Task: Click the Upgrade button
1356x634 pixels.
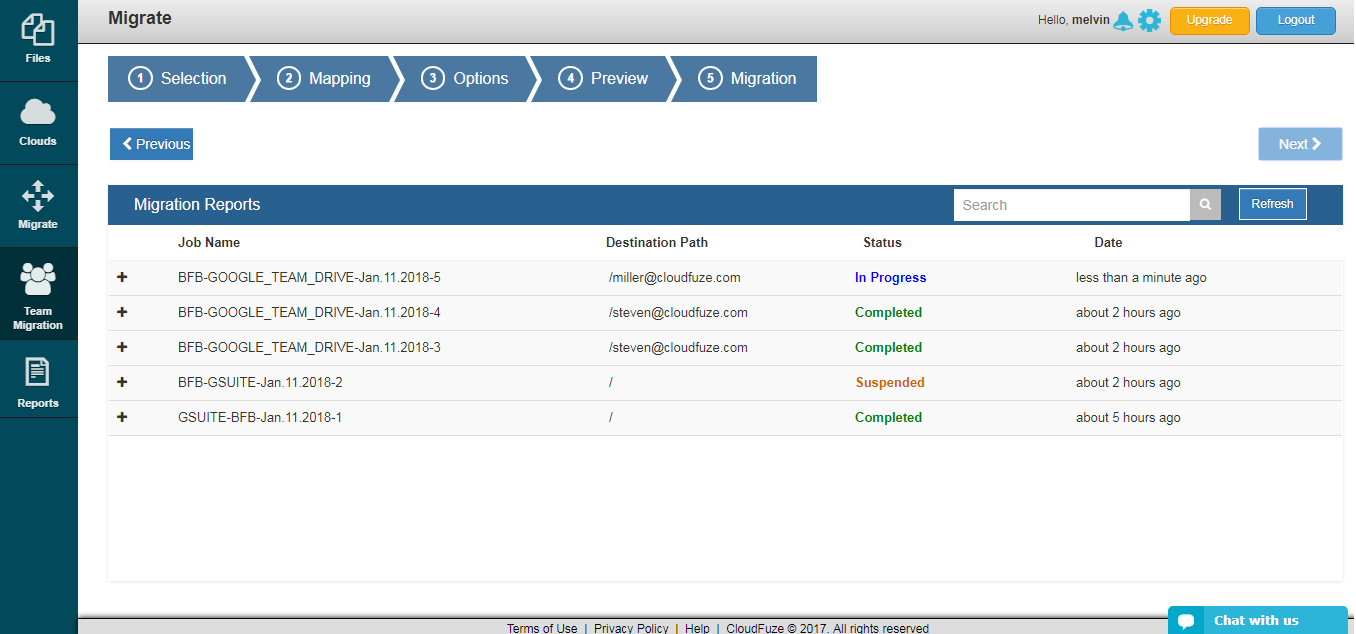Action: (1210, 20)
